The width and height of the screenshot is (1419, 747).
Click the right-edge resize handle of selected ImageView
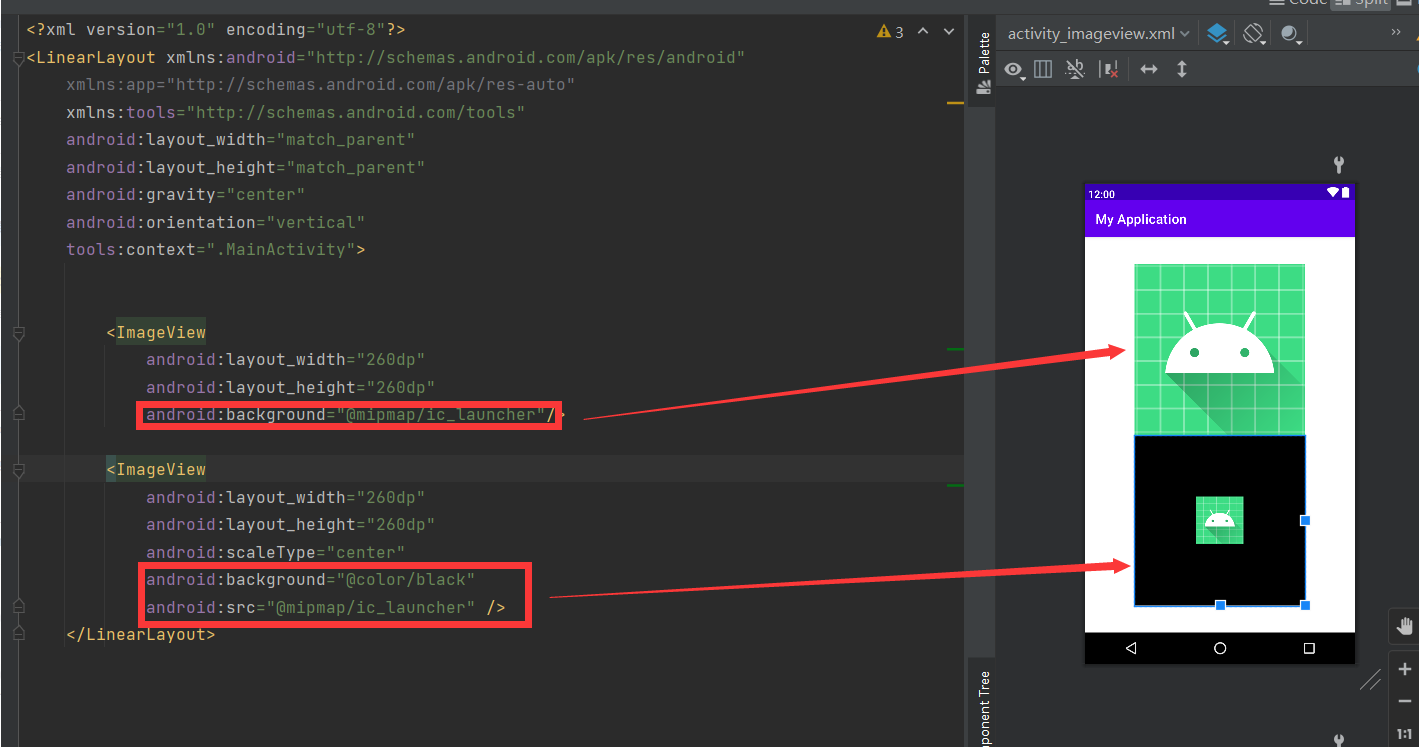point(1305,520)
